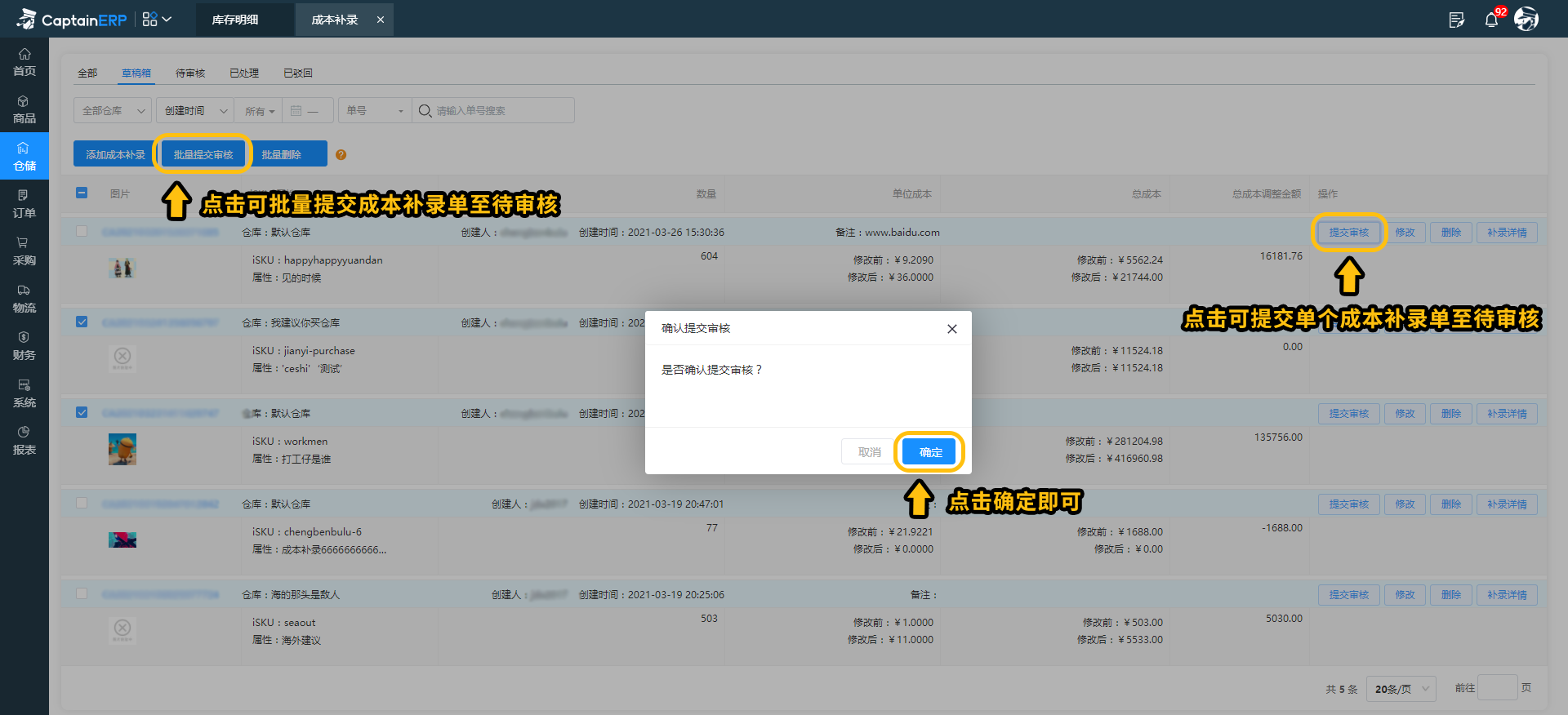The image size is (1568, 715).
Task: Select the 待审核 filter tab
Action: 190,73
